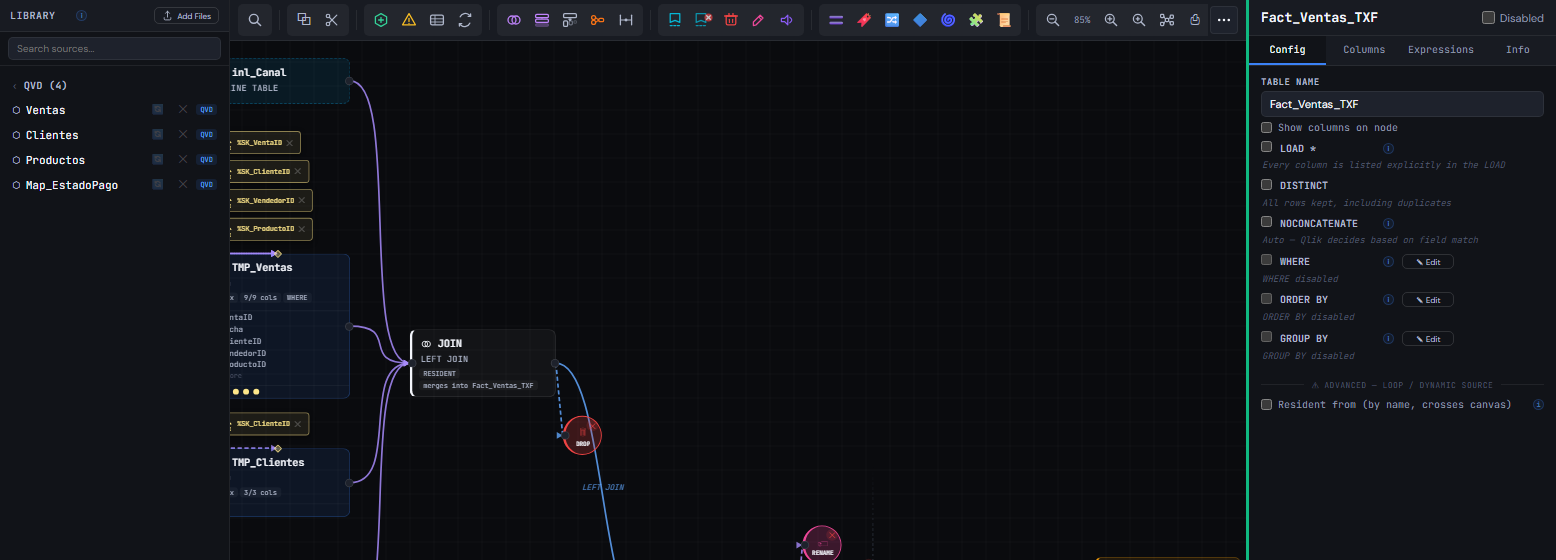
Task: Click the red tag icon
Action: [864, 20]
